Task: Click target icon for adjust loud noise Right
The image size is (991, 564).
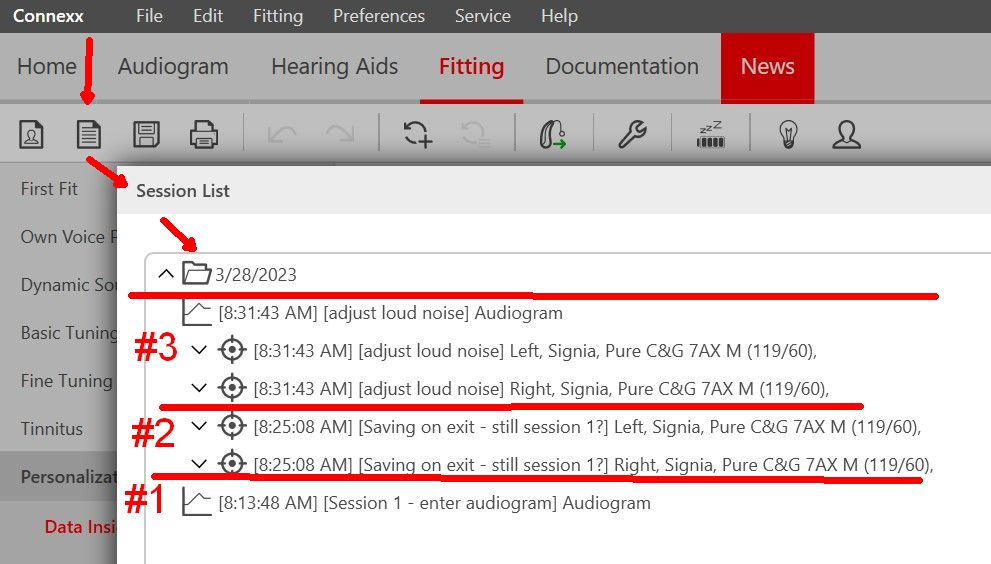Action: [232, 388]
